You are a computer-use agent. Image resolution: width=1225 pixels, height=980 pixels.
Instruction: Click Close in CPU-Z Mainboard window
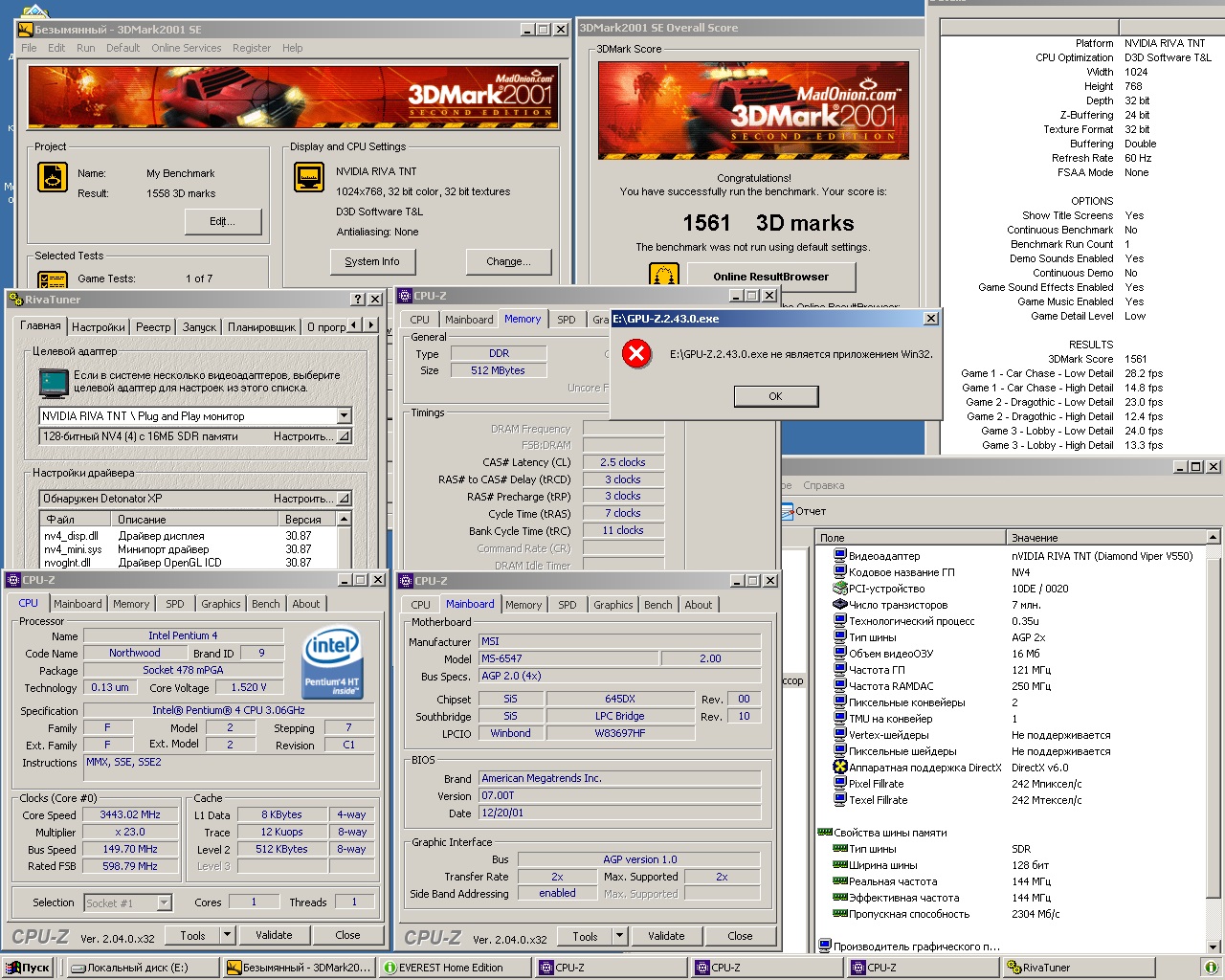tap(740, 936)
